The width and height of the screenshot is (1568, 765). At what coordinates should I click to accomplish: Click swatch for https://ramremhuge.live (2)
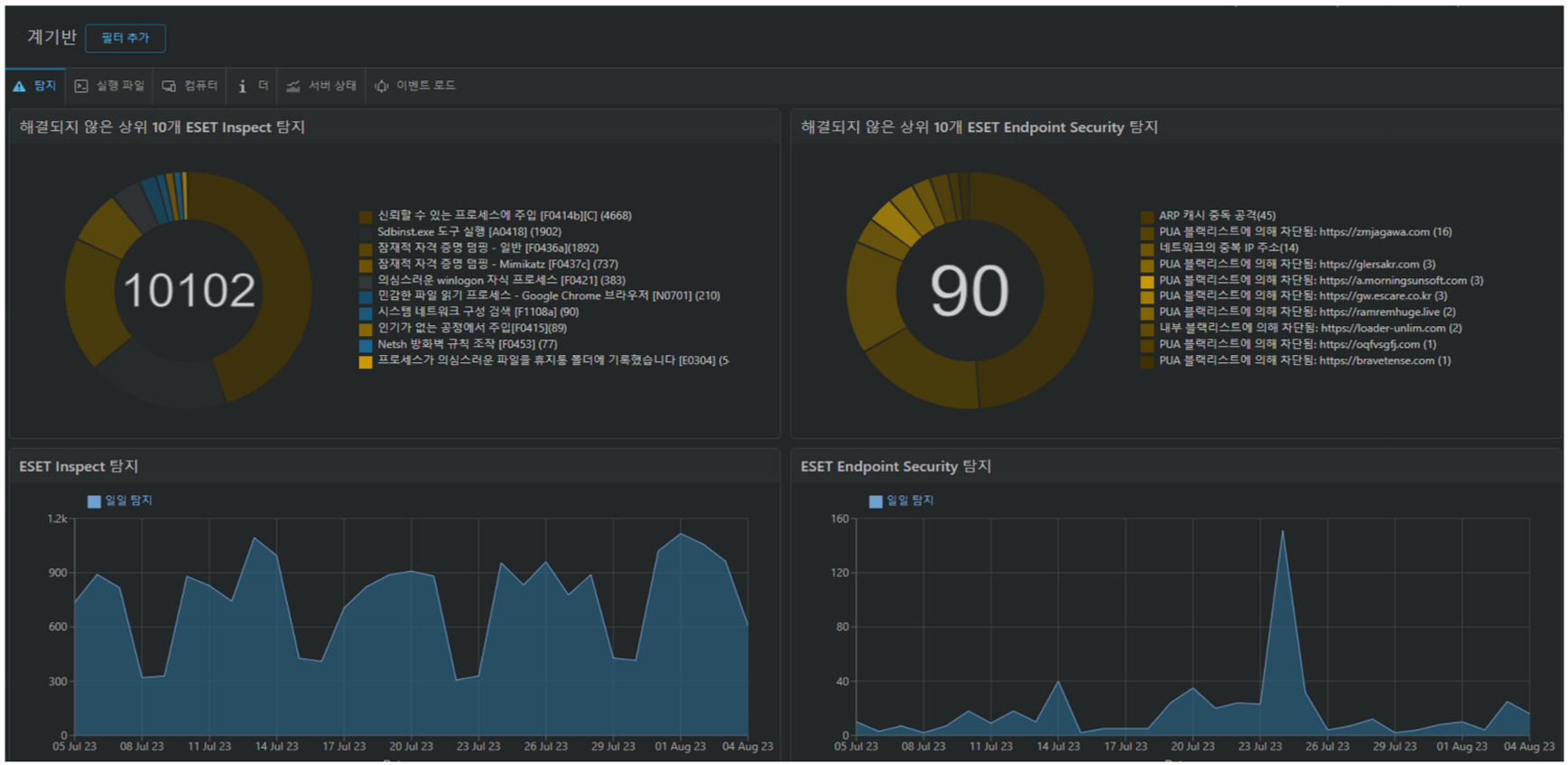pyautogui.click(x=1146, y=313)
